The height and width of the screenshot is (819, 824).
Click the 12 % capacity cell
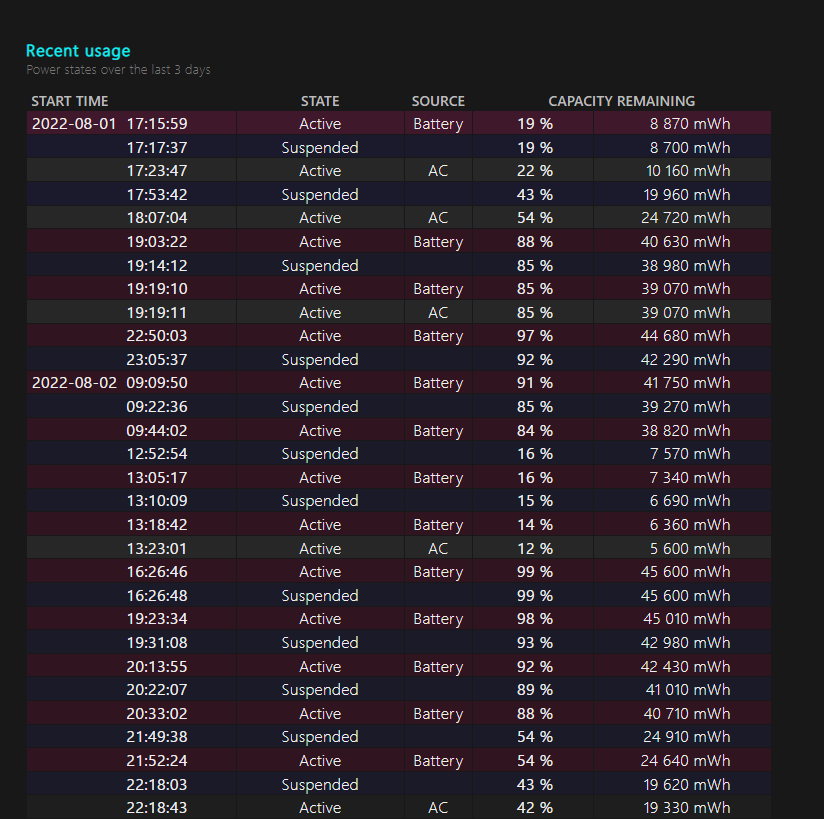(x=535, y=548)
